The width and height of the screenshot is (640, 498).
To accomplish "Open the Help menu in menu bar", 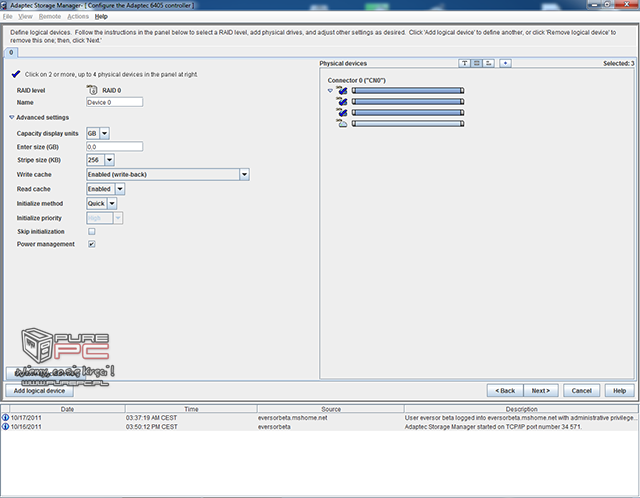I will pos(101,16).
